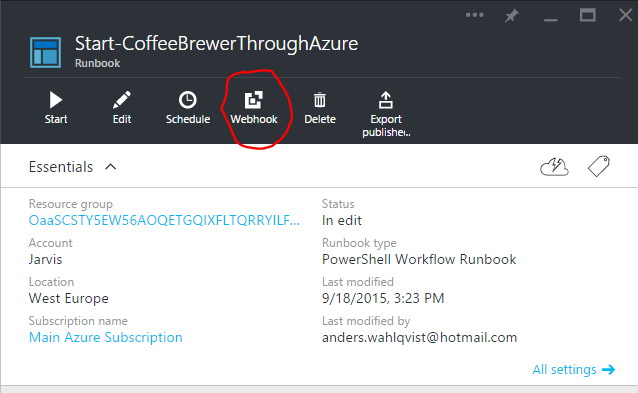Click the Runbook subtitle under the title
638x393 pixels.
point(97,63)
